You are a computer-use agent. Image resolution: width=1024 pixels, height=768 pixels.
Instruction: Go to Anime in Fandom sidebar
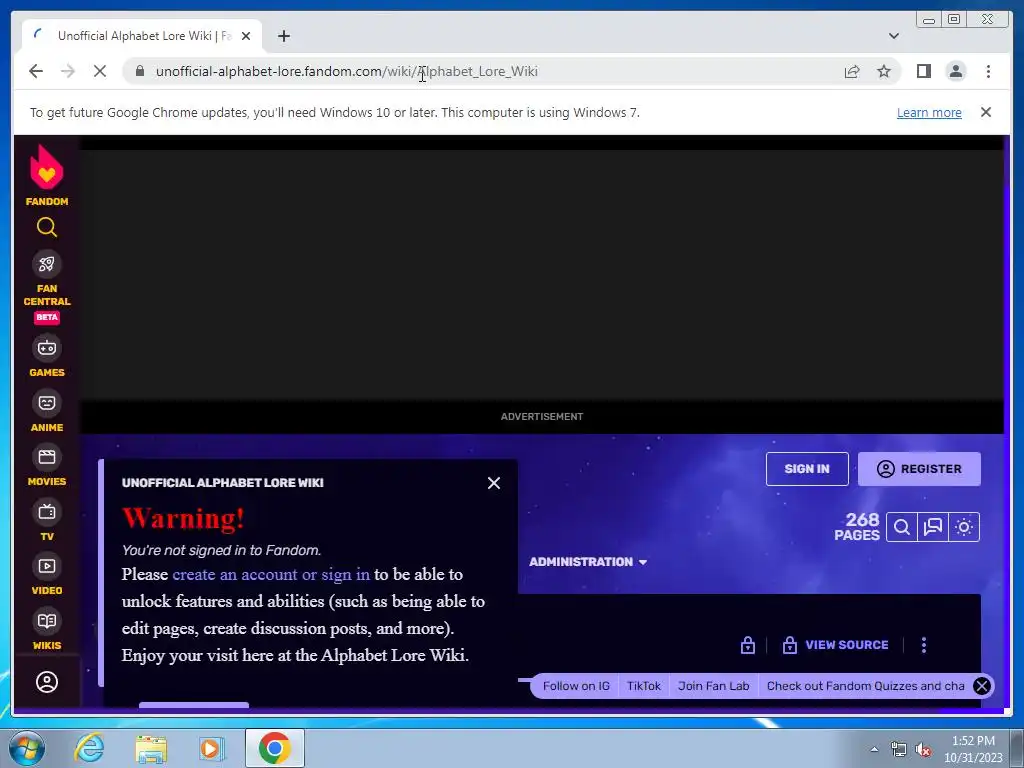coord(46,411)
